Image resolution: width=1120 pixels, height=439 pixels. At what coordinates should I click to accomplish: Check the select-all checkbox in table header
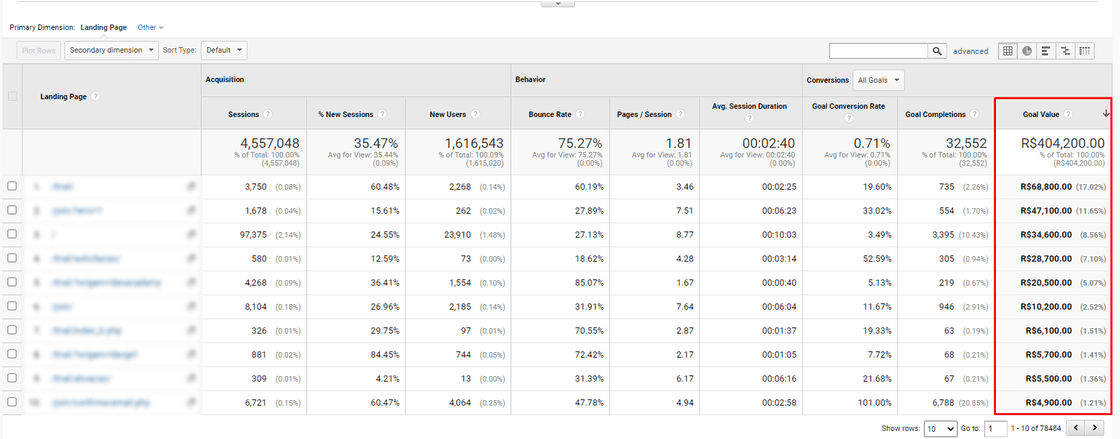click(x=12, y=96)
